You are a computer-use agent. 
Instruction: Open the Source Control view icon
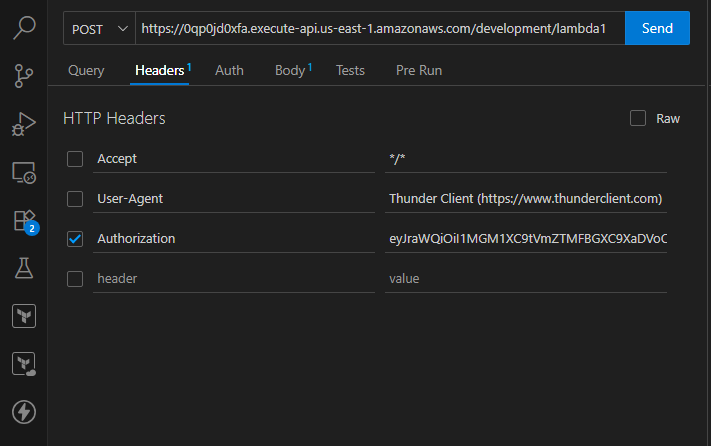click(24, 76)
